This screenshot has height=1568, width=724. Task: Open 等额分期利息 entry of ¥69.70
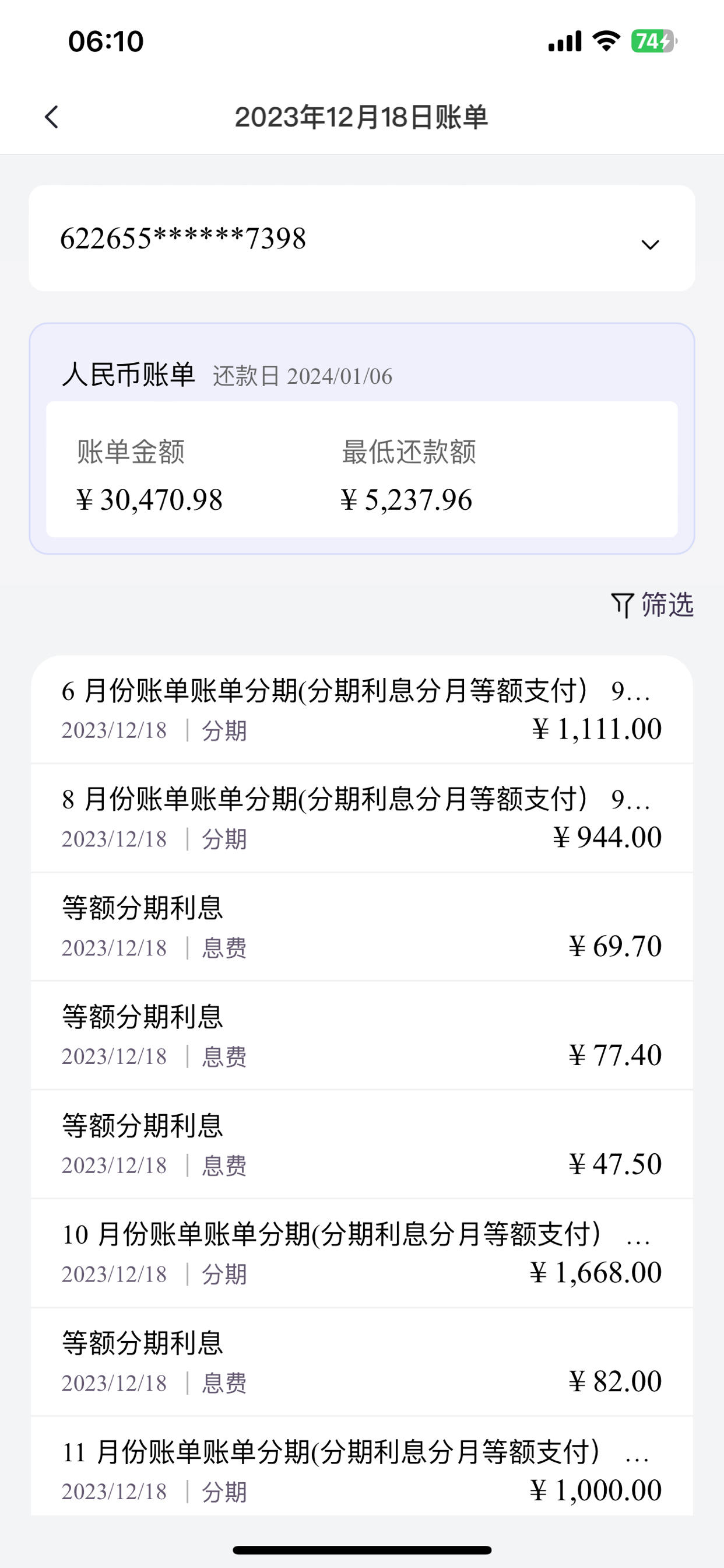tap(362, 926)
